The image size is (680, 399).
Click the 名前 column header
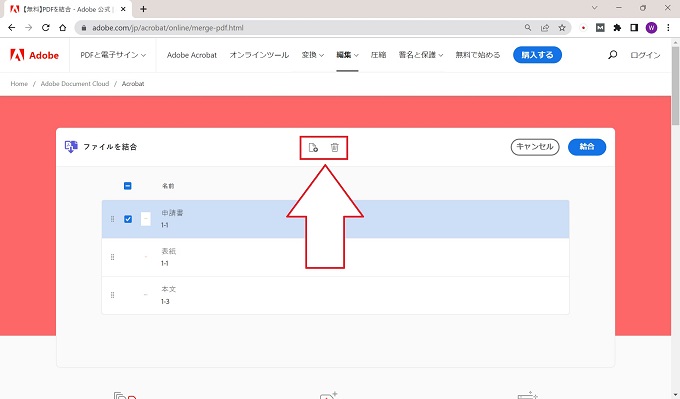168,186
